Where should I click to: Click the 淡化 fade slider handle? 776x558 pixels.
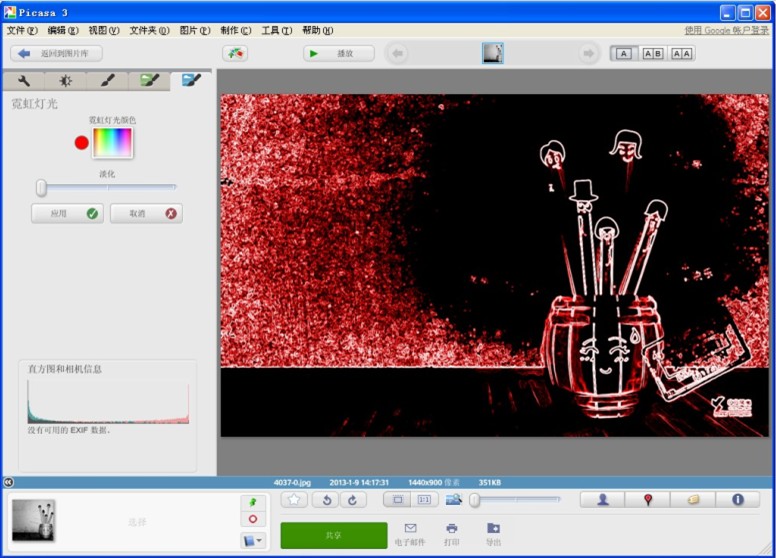pos(41,187)
